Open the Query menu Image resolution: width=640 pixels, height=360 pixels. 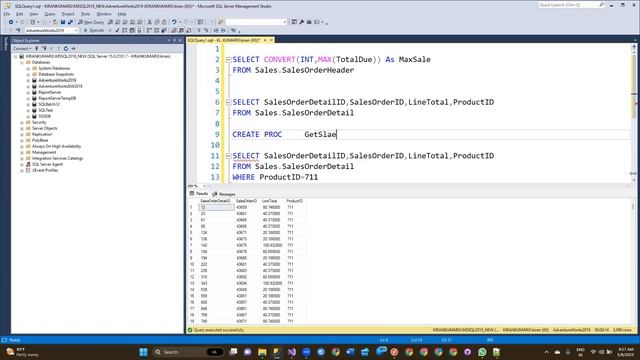[50, 14]
